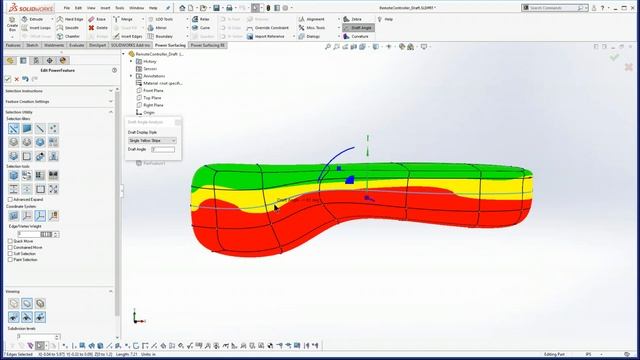Click the Dialogs tool
This screenshot has width=640, height=360.
309,36
